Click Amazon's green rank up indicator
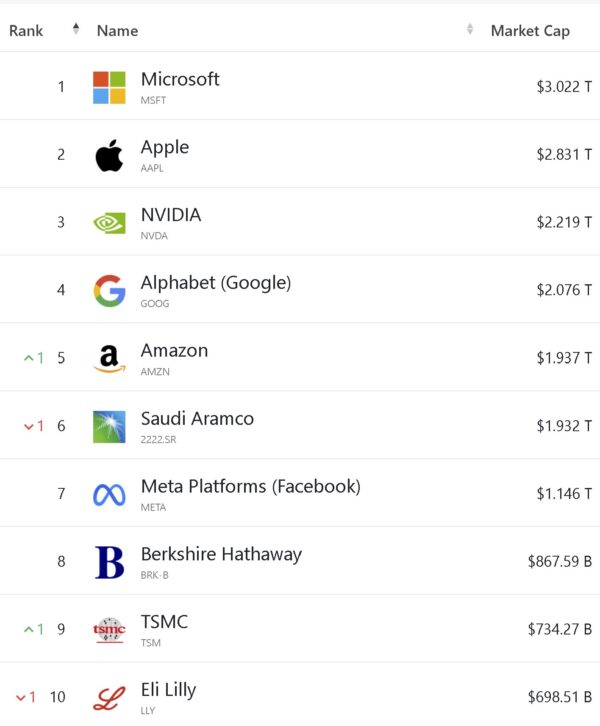This screenshot has height=726, width=600. click(x=34, y=358)
